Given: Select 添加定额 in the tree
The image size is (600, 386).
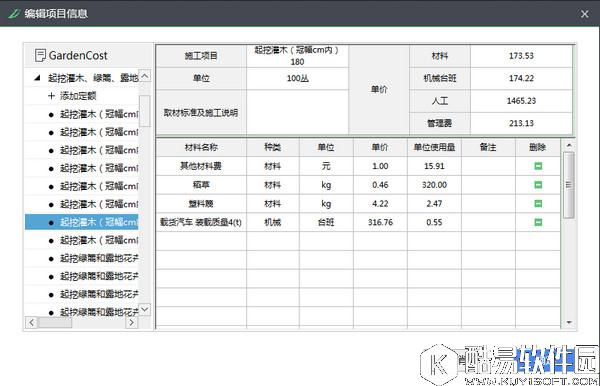Looking at the screenshot, I should point(78,96).
